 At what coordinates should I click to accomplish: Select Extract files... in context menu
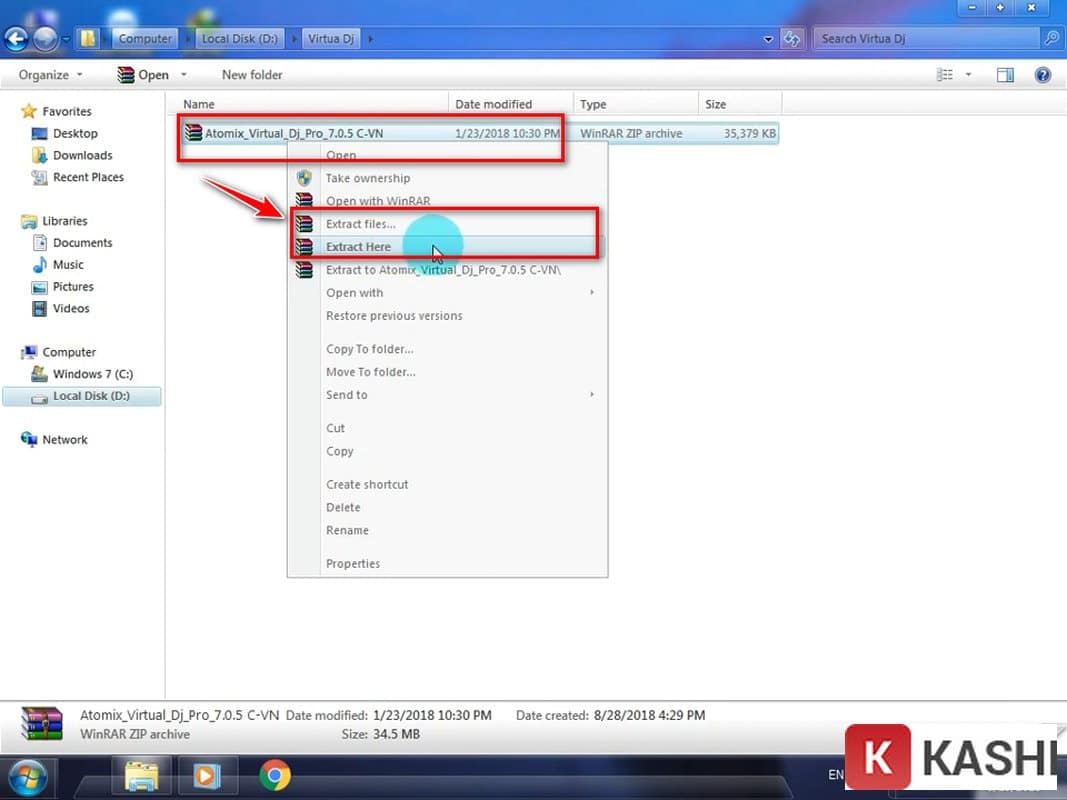pyautogui.click(x=360, y=224)
